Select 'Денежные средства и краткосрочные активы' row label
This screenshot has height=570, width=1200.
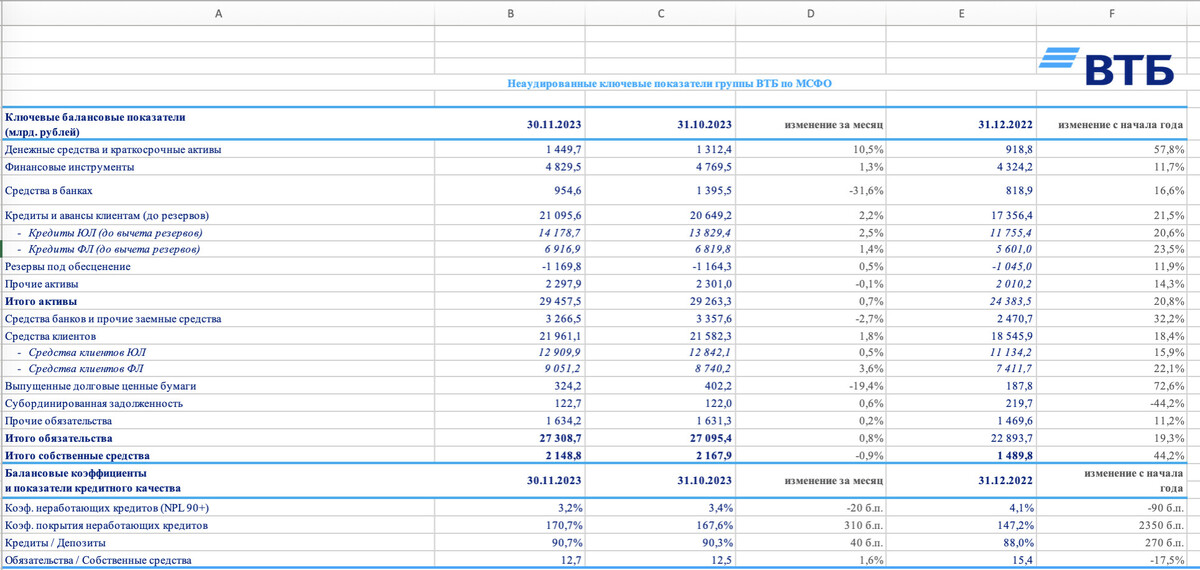click(x=113, y=149)
